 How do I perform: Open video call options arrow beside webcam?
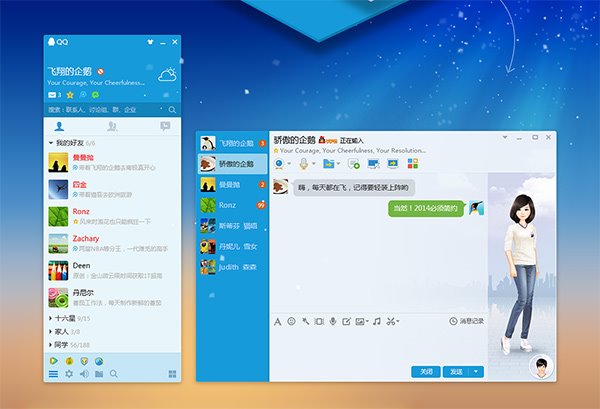coord(289,164)
